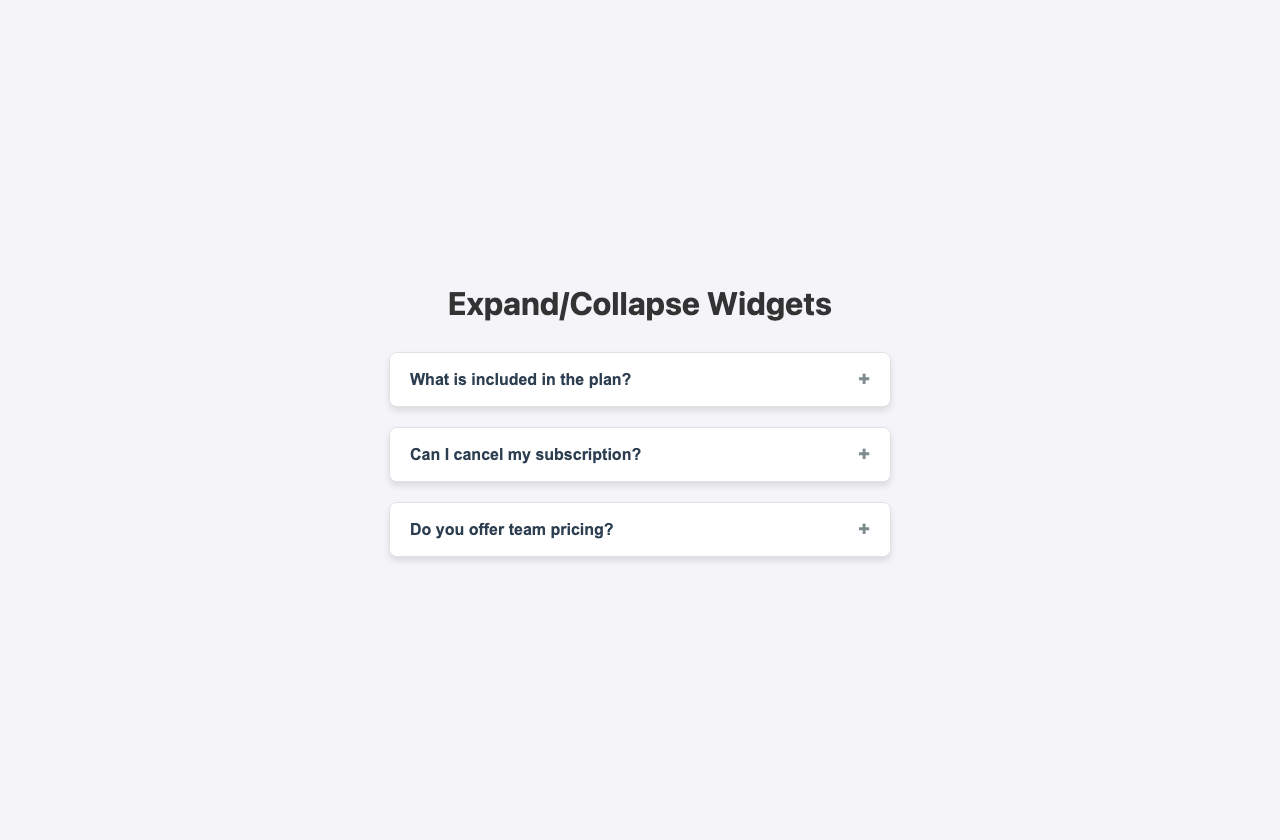Open the middle FAQ card about cancelling

(x=639, y=454)
